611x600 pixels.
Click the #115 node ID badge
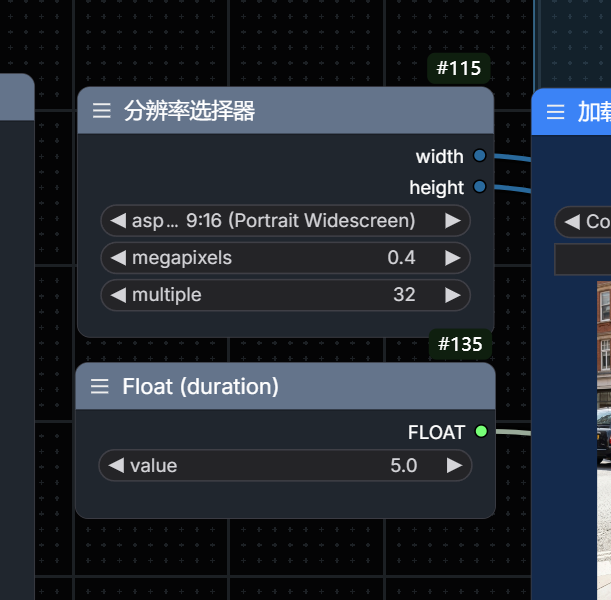point(459,68)
